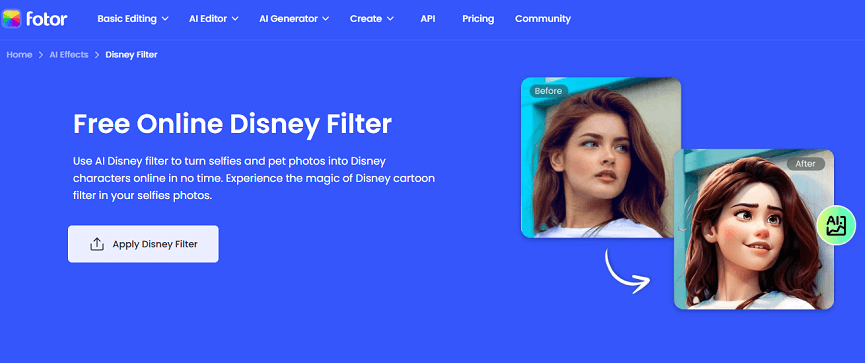Open the Before photo thumbnail

pos(601,158)
